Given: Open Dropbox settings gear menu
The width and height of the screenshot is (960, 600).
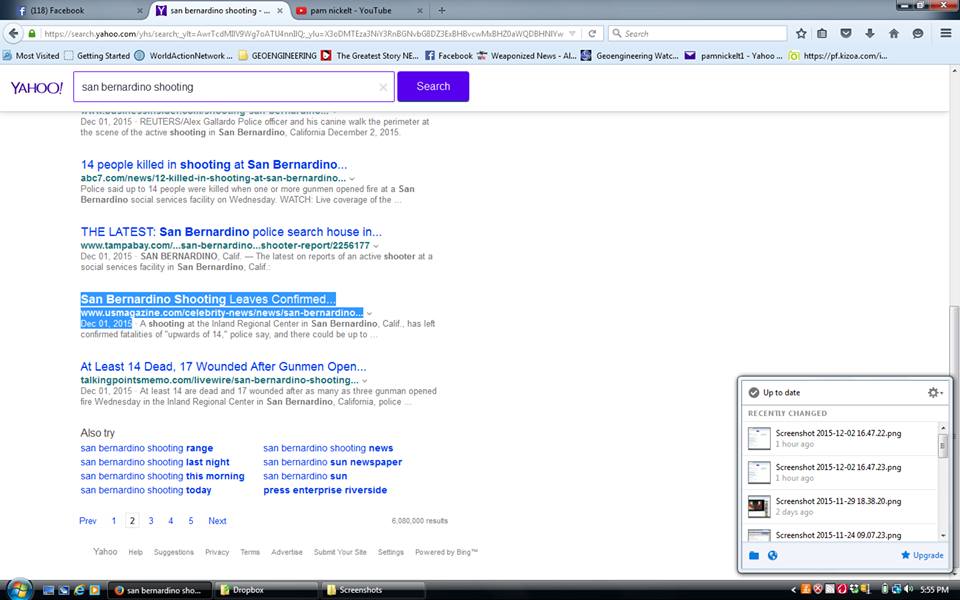Looking at the screenshot, I should [934, 392].
